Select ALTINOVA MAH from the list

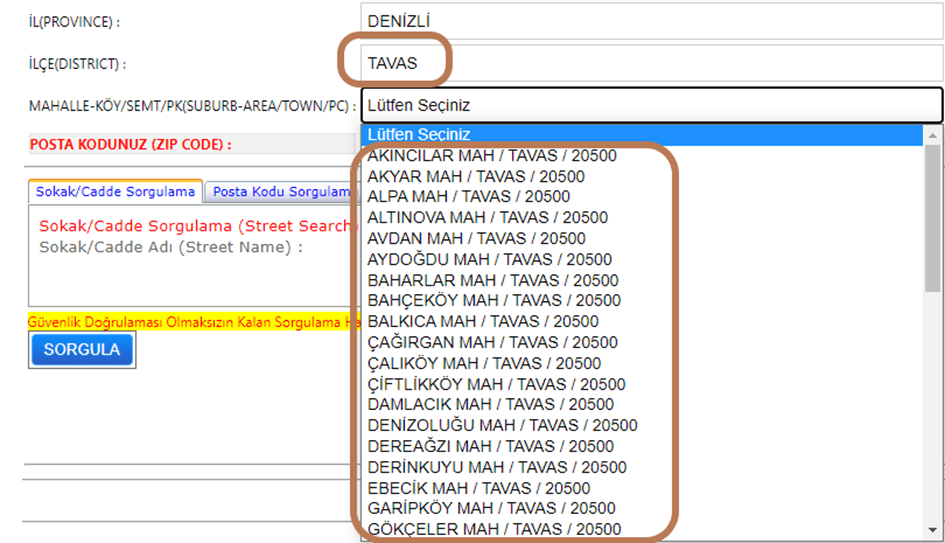tap(487, 217)
